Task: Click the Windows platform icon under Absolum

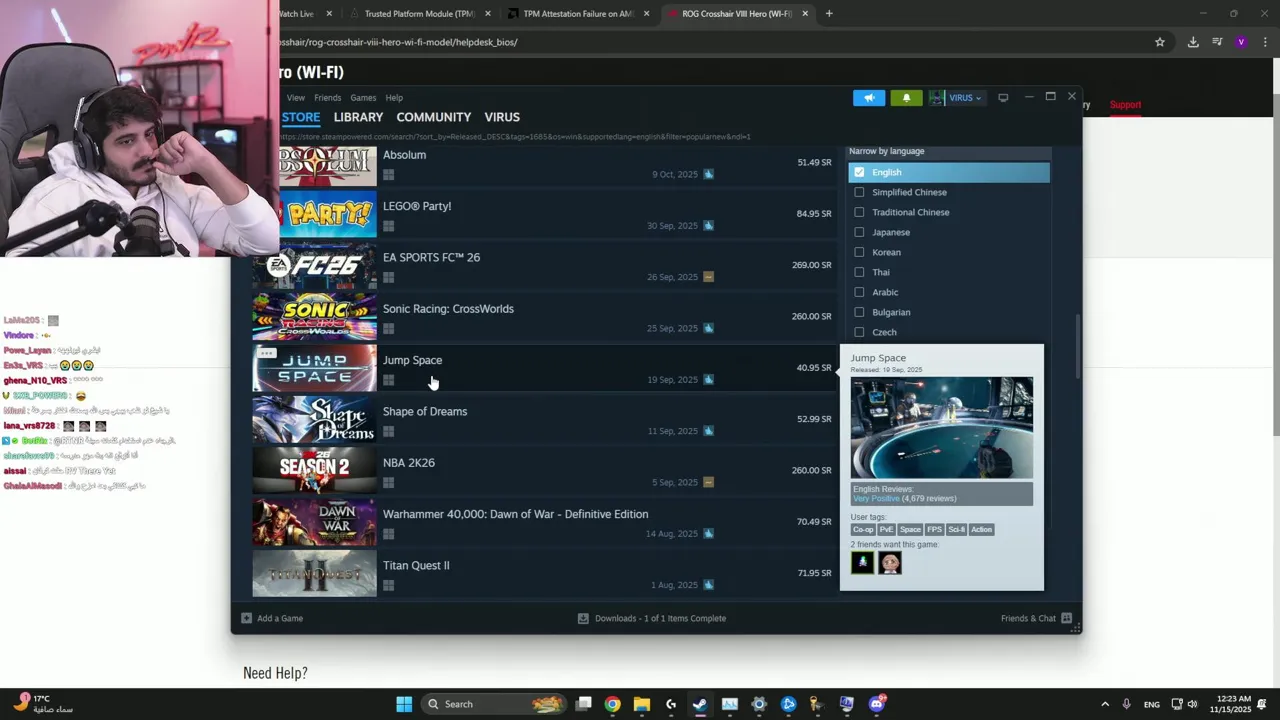Action: (x=388, y=174)
